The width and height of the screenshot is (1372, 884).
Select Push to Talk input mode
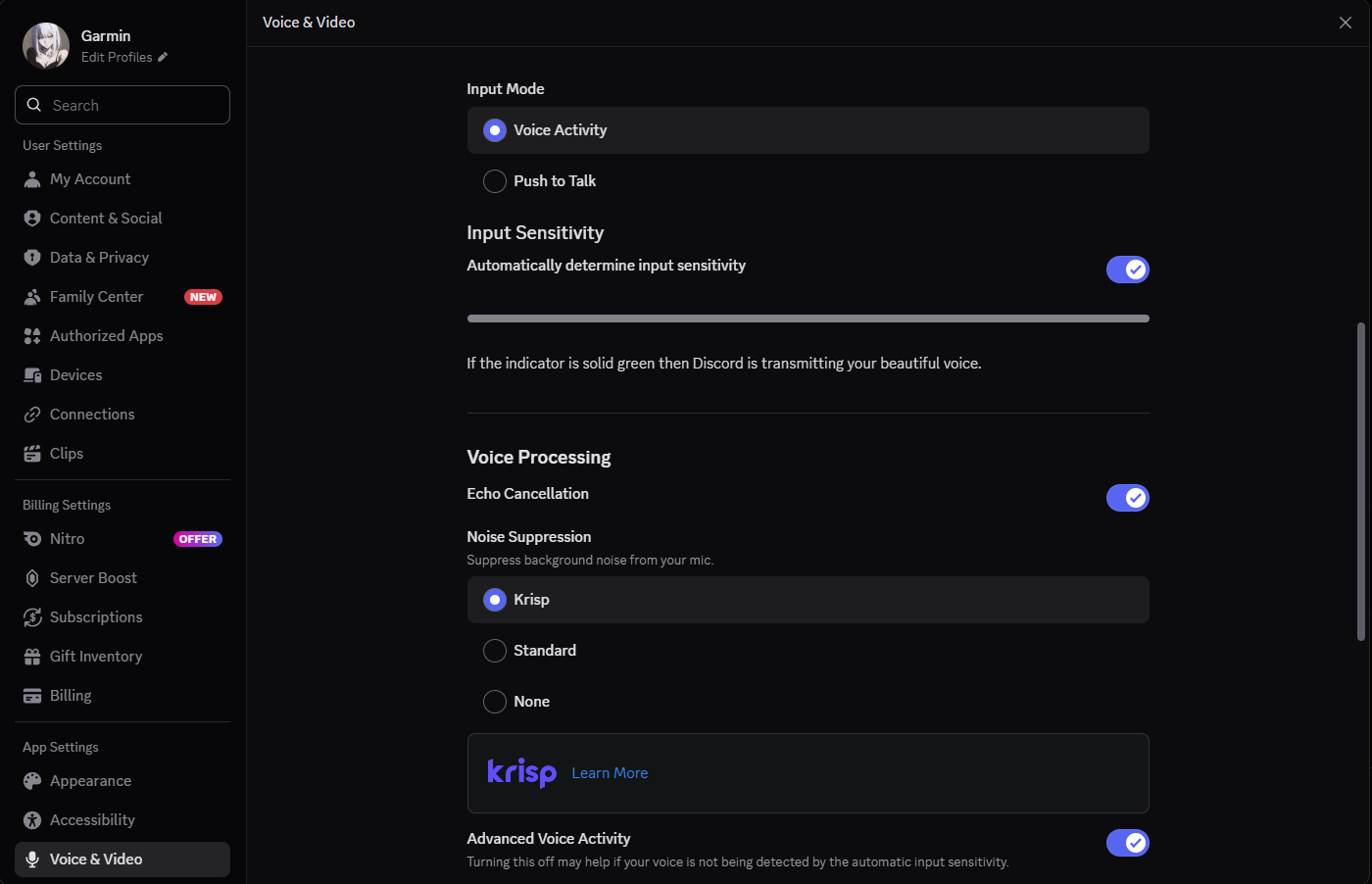pos(495,181)
